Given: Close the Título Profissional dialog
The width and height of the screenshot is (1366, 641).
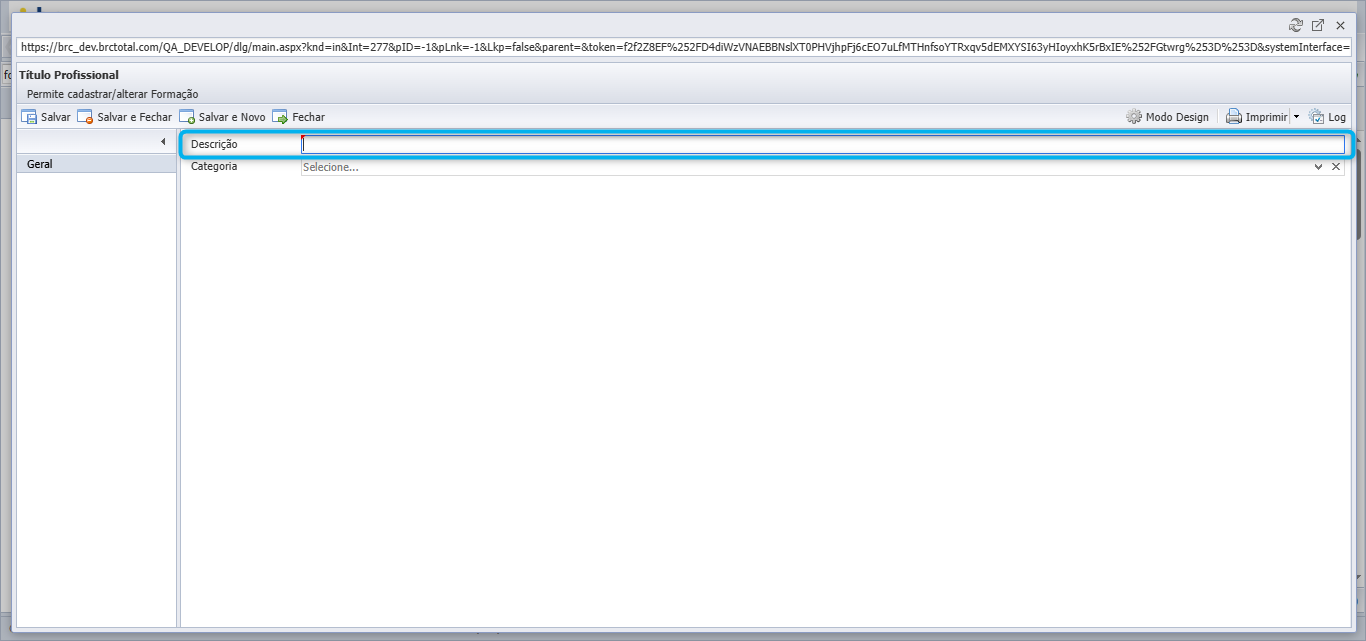Looking at the screenshot, I should [x=1340, y=25].
